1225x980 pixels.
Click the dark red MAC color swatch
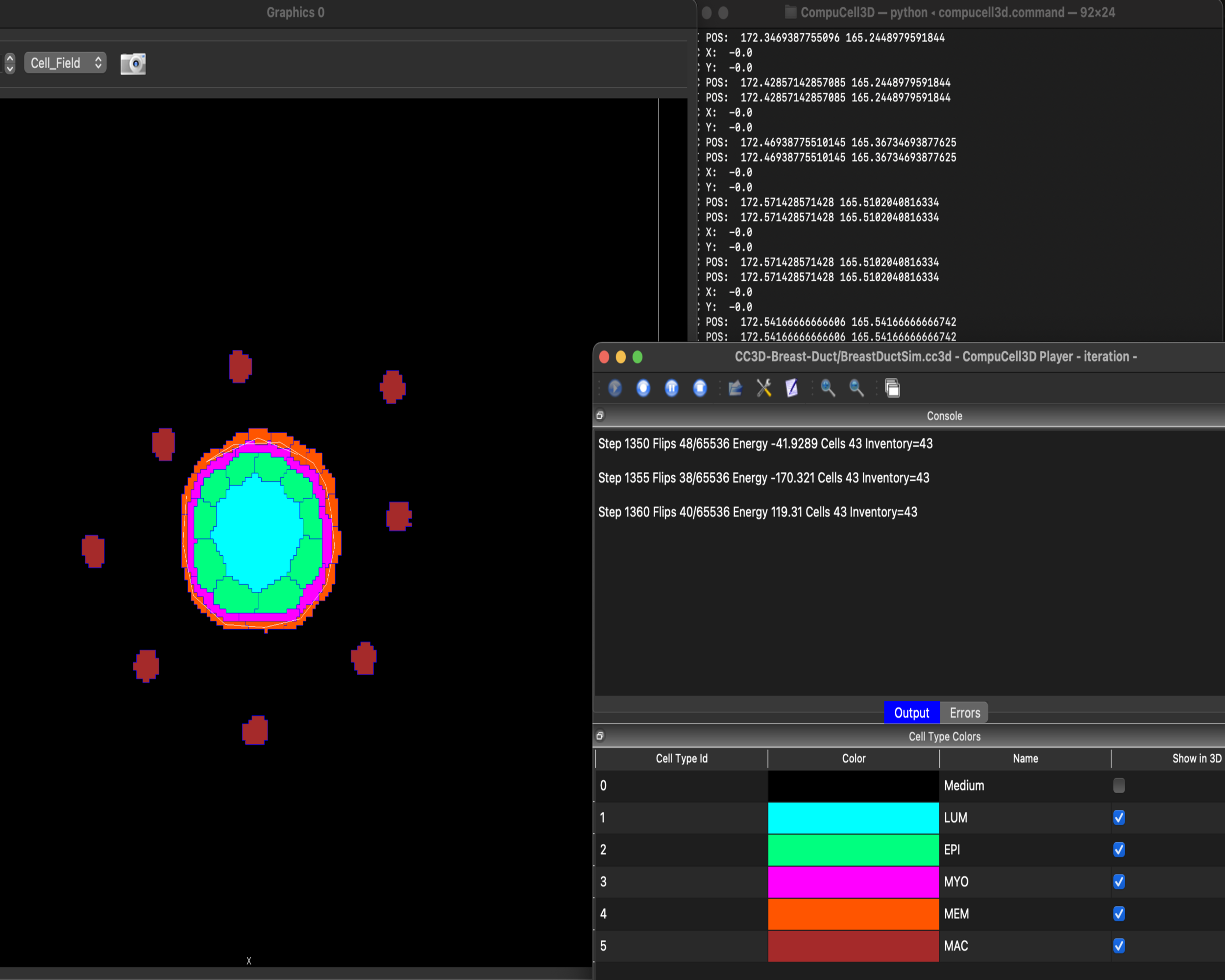point(854,946)
